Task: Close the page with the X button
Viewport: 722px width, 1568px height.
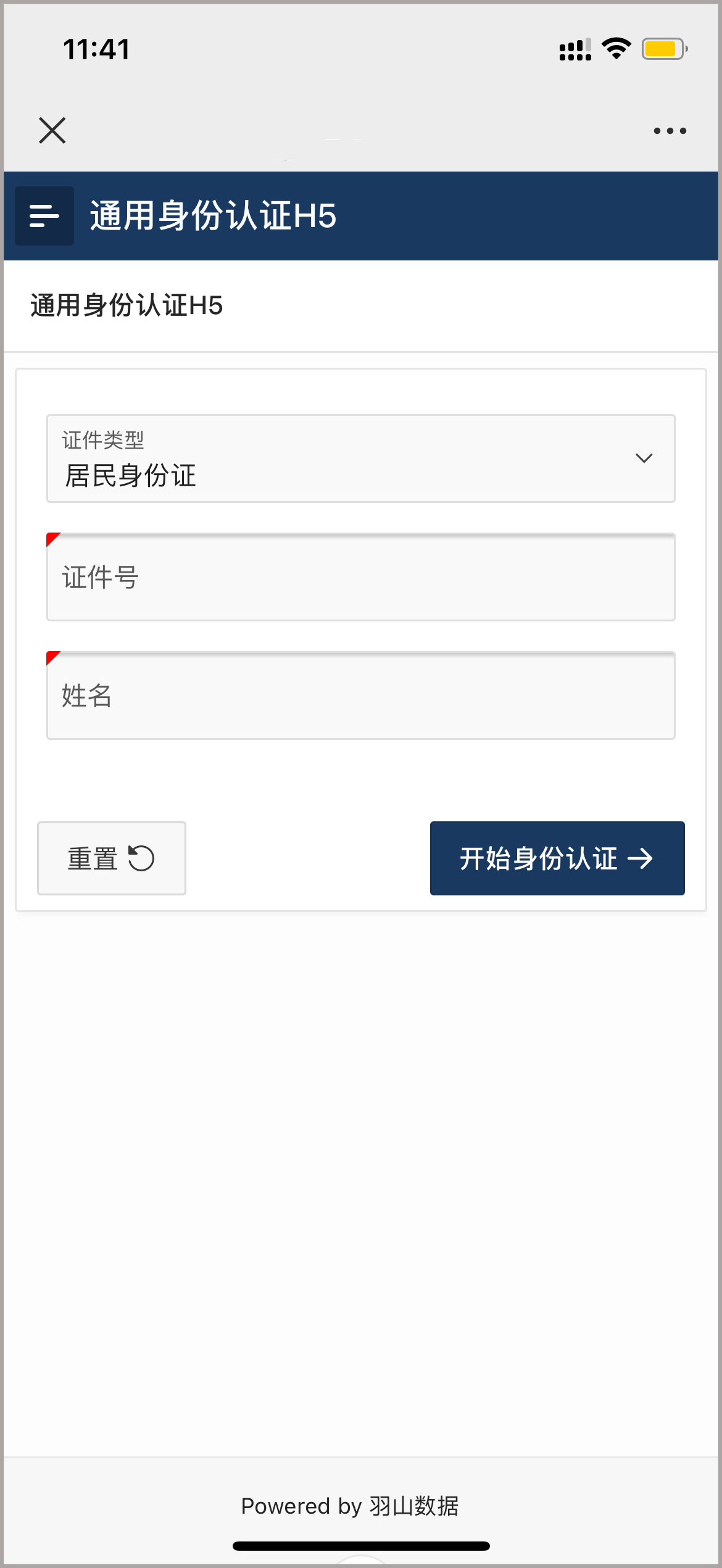Action: (52, 130)
